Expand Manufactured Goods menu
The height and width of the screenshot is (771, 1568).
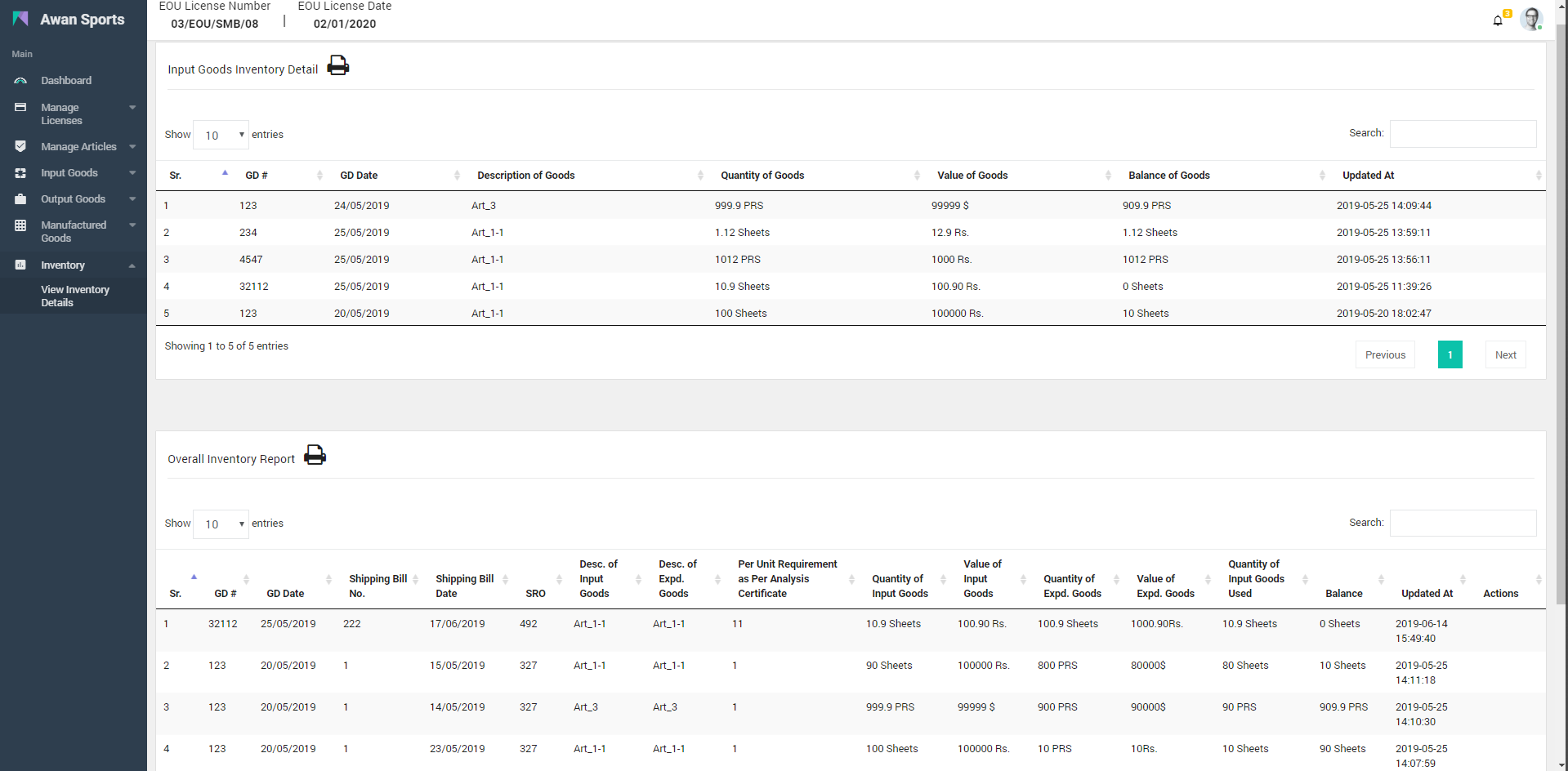74,232
